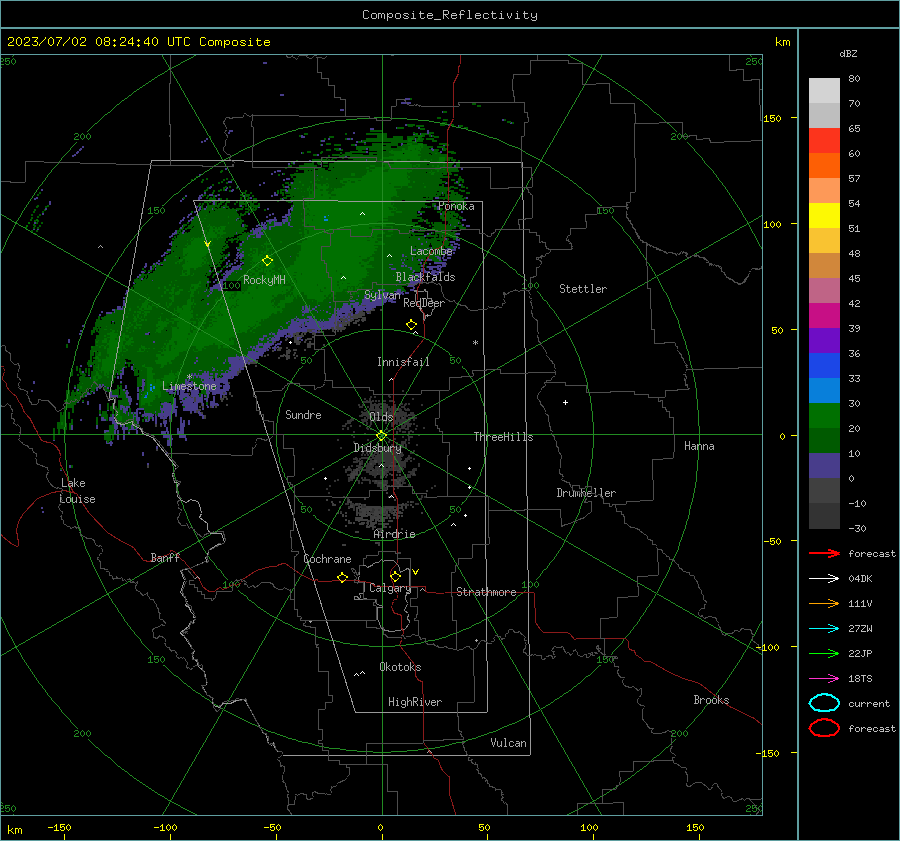This screenshot has height=841, width=900.
Task: Click the green 20 dBZ color swatch
Action: (824, 415)
